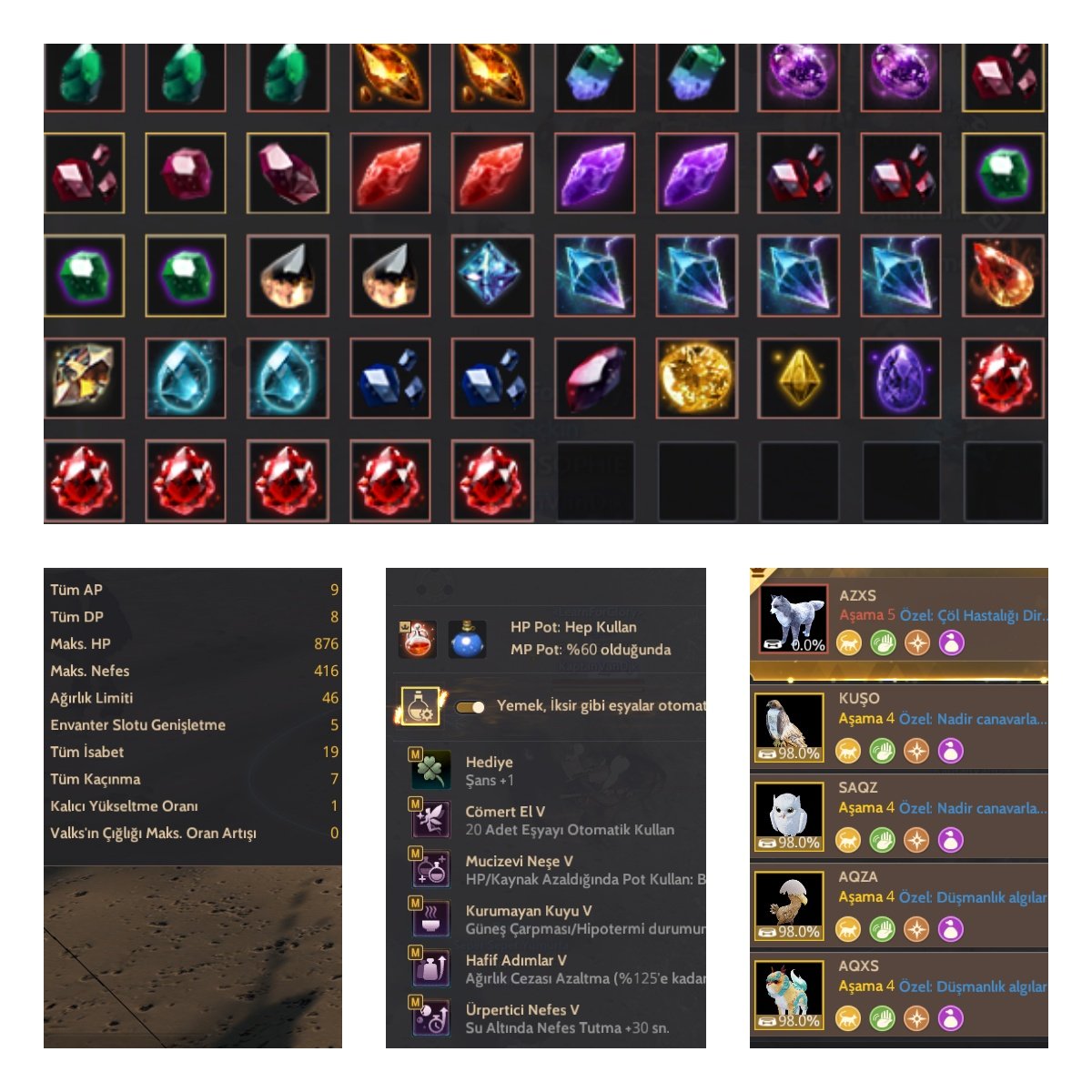Click the HP potion red flask icon

coord(418,639)
